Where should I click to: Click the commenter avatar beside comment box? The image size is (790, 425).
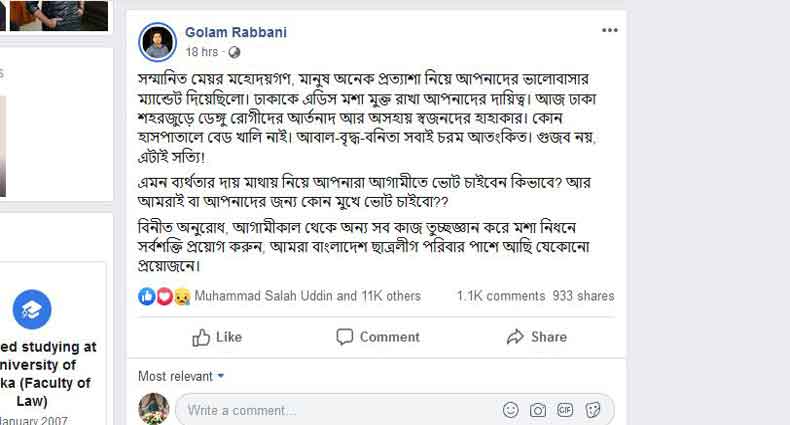point(153,409)
